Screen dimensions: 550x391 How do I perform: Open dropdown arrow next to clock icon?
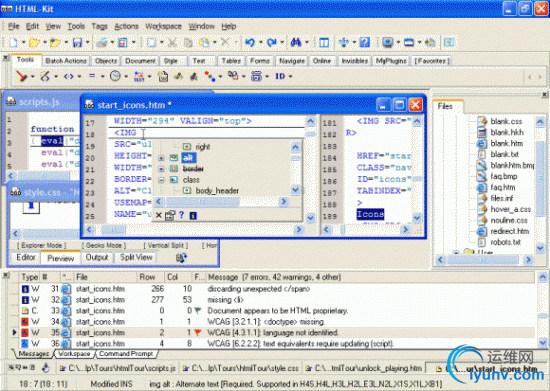(x=126, y=76)
